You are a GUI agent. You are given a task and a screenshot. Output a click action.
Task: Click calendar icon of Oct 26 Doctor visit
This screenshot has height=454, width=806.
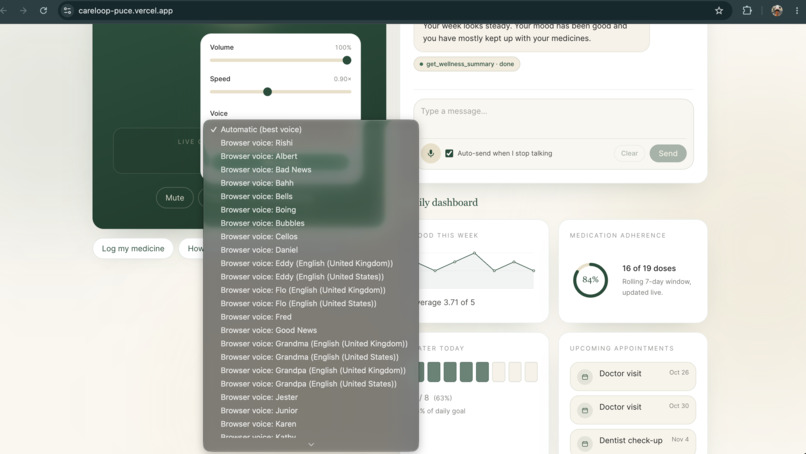click(x=584, y=377)
